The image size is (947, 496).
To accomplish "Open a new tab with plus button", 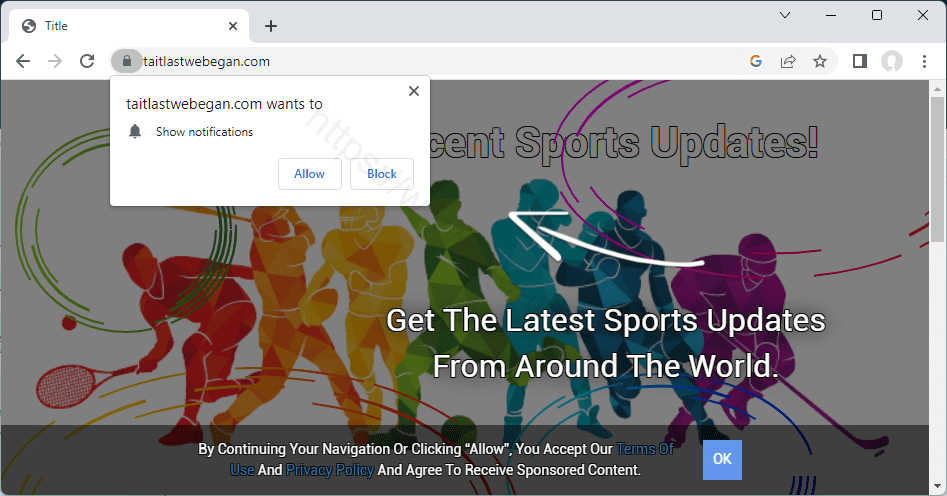I will (x=271, y=26).
